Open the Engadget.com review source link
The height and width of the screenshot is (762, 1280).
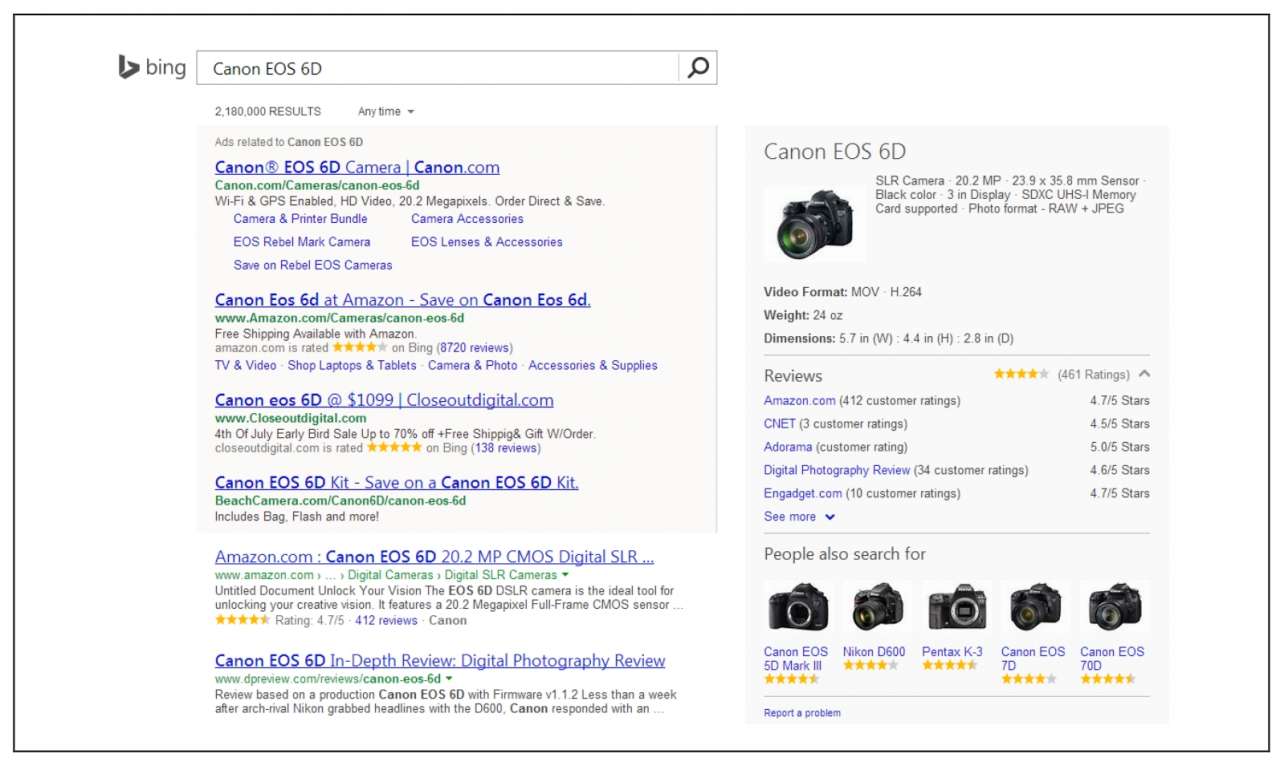pos(803,493)
